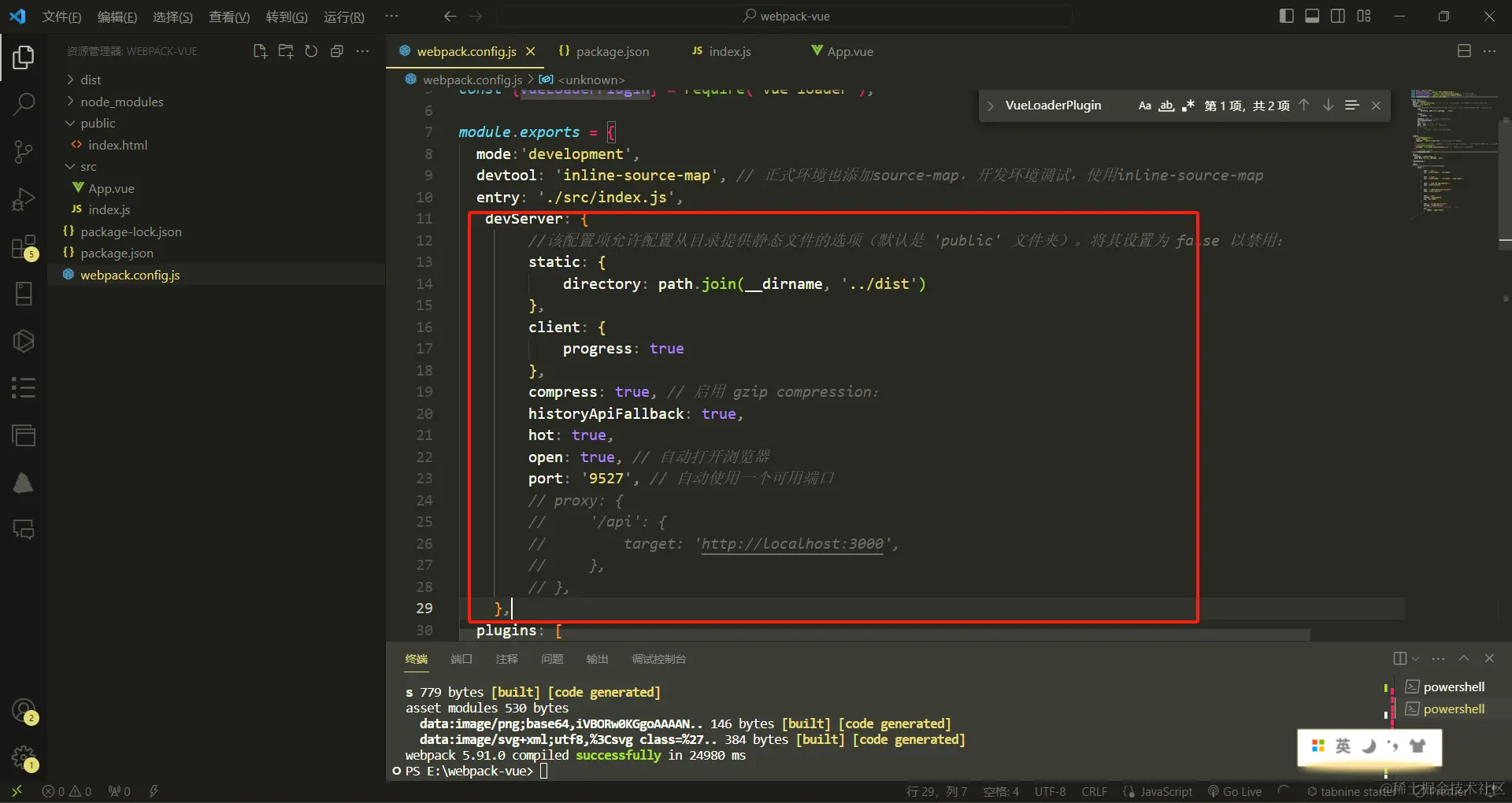
Task: Collapse all folders in explorer
Action: pos(337,51)
